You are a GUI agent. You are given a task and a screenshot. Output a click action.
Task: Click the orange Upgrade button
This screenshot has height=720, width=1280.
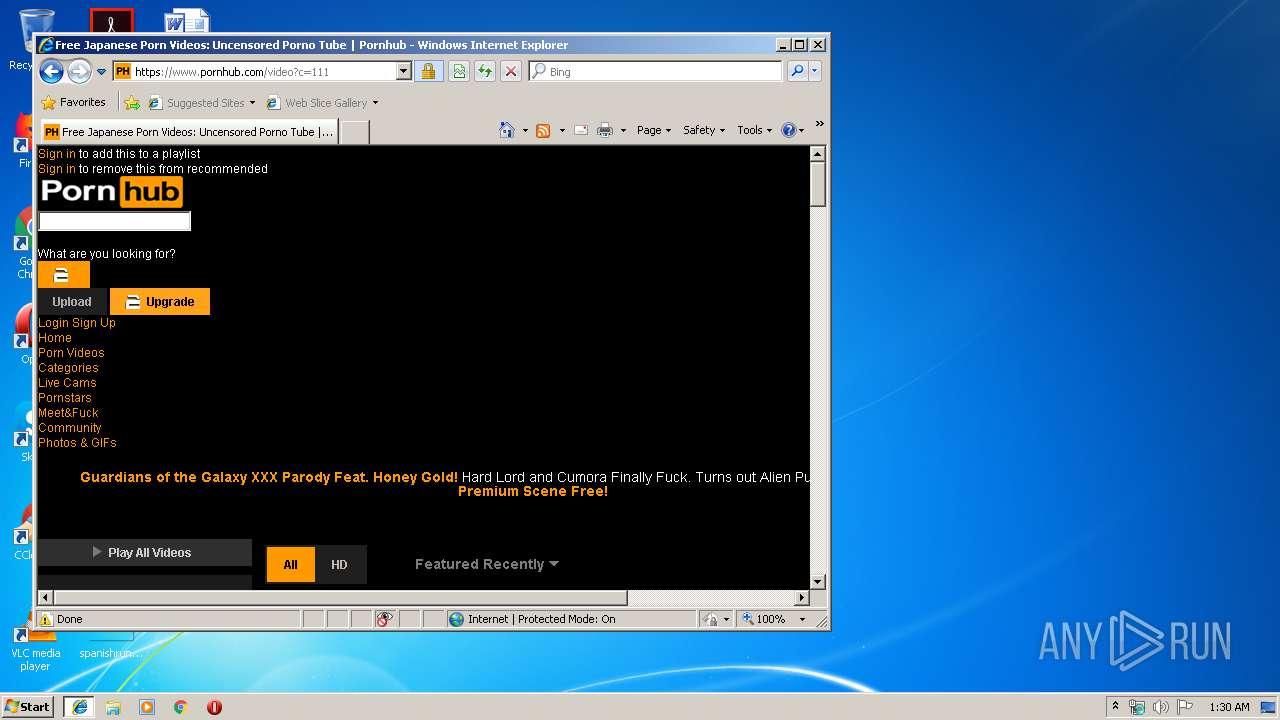pos(160,302)
